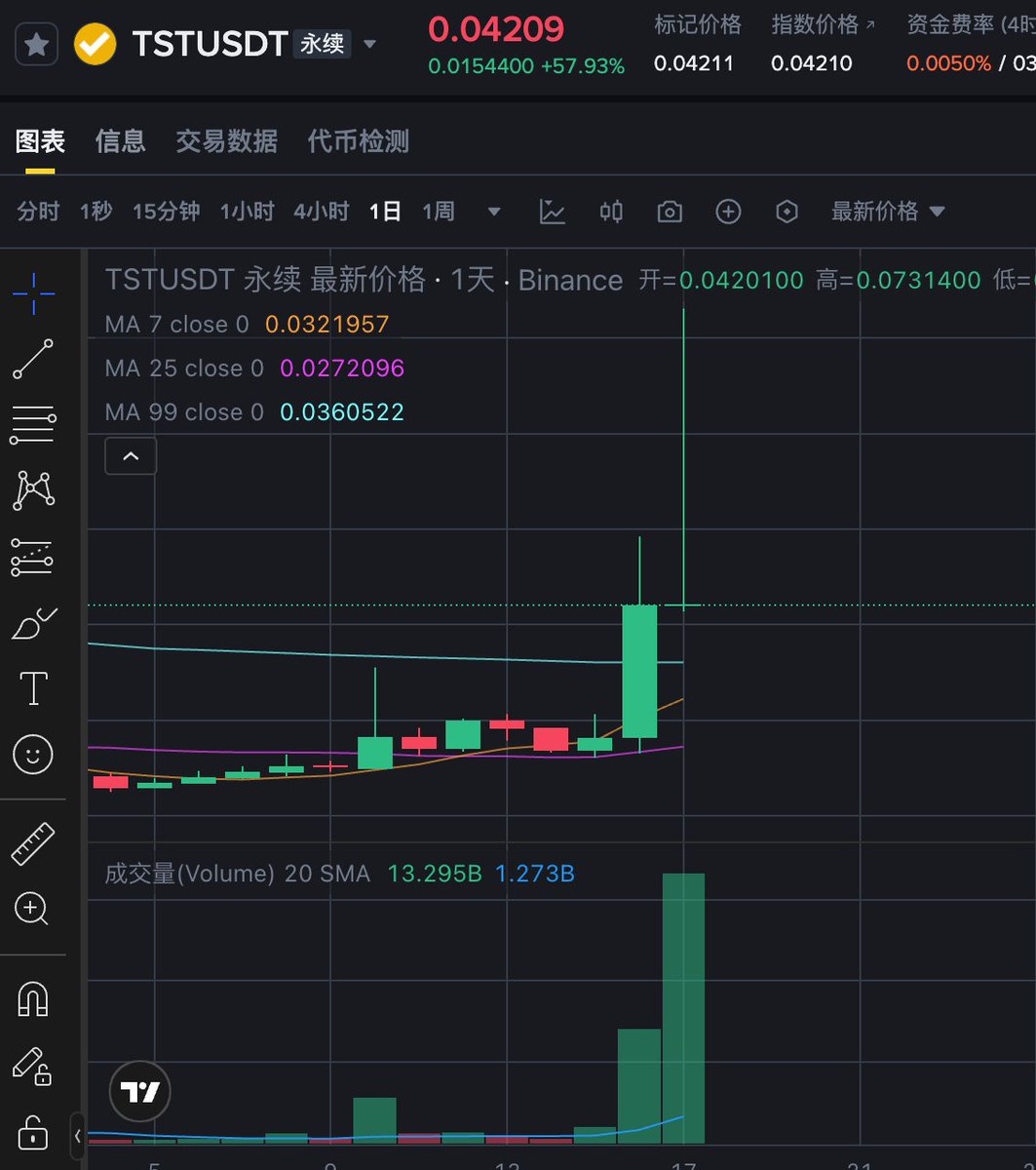Image resolution: width=1036 pixels, height=1170 pixels.
Task: Click the 标记价格 mark price label
Action: tap(698, 23)
